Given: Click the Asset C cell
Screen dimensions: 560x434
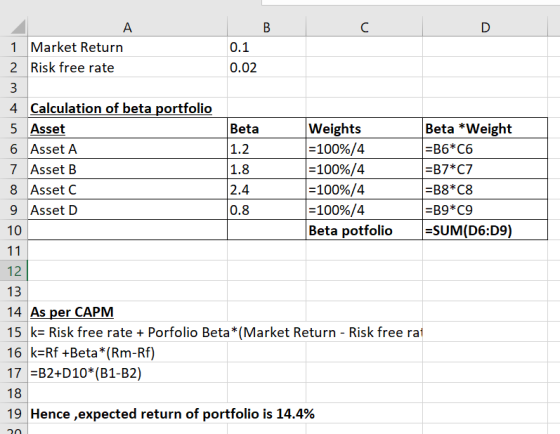Looking at the screenshot, I should (128, 190).
